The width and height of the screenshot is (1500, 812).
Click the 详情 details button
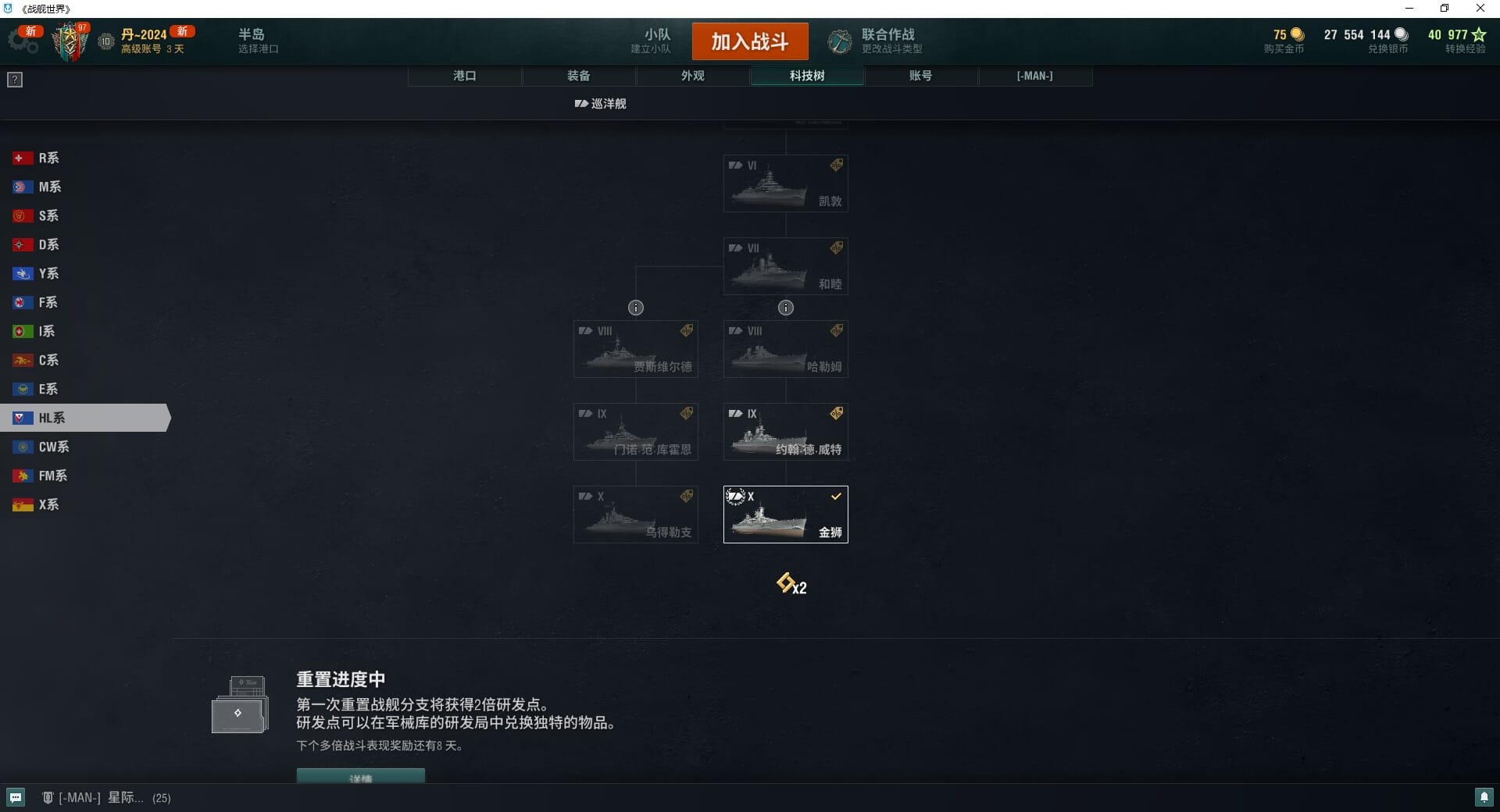[x=361, y=776]
